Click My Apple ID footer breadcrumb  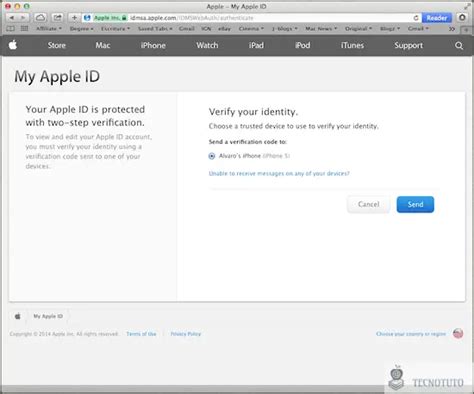pos(48,316)
